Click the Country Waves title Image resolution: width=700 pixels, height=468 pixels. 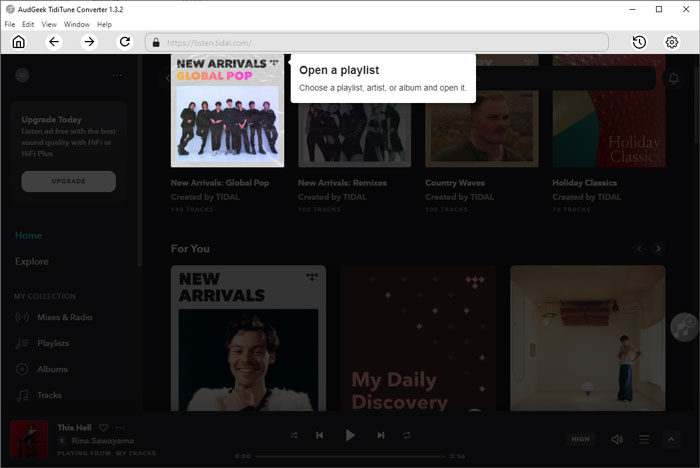(x=455, y=183)
